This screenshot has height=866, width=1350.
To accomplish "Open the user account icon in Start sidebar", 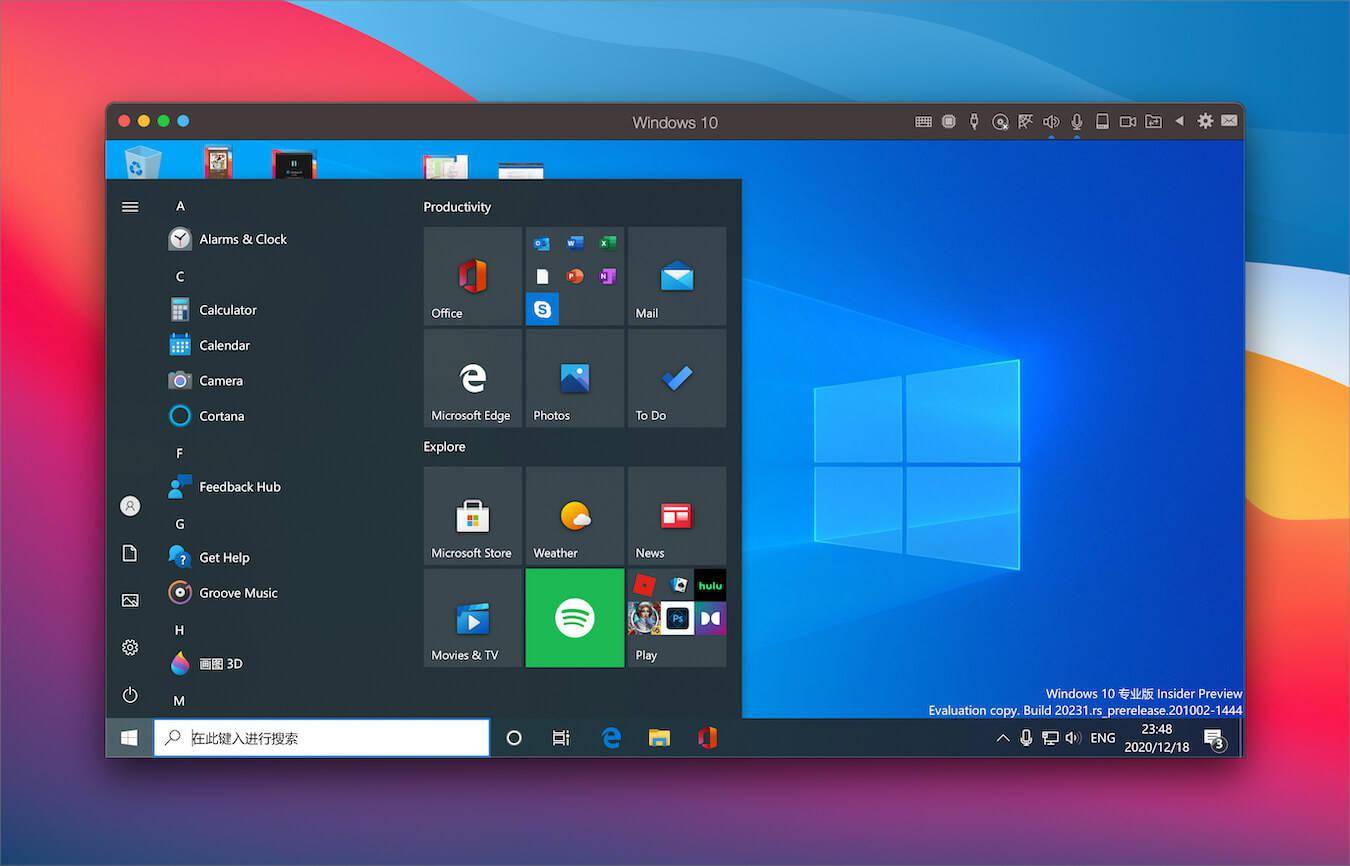I will click(x=130, y=506).
